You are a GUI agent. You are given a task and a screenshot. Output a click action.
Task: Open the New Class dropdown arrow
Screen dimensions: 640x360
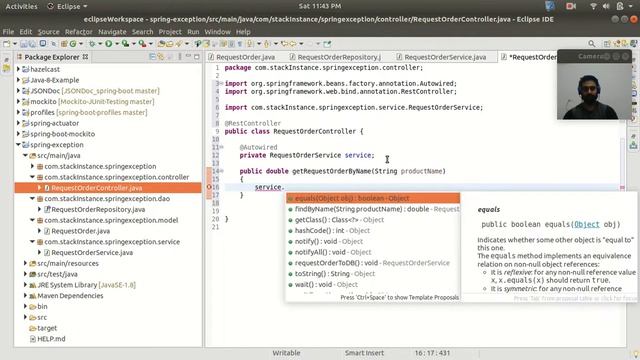point(81,44)
